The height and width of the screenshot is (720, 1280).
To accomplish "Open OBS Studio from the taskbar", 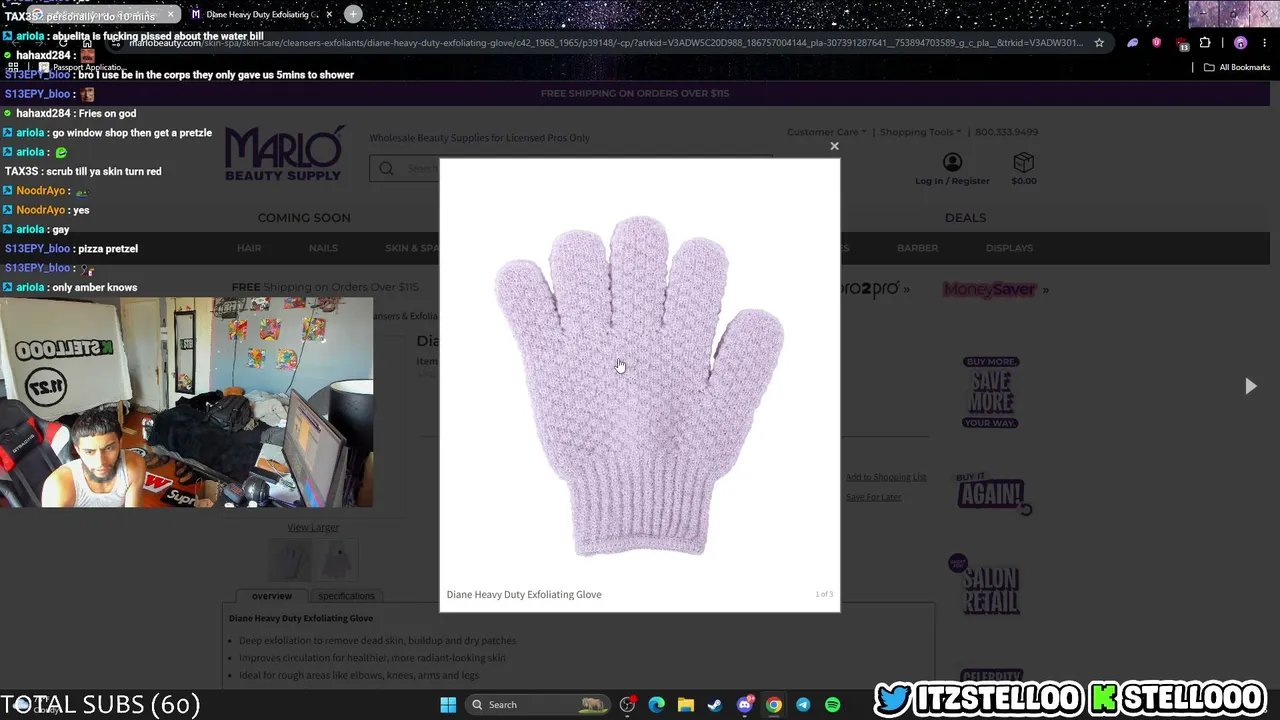I will coord(627,705).
